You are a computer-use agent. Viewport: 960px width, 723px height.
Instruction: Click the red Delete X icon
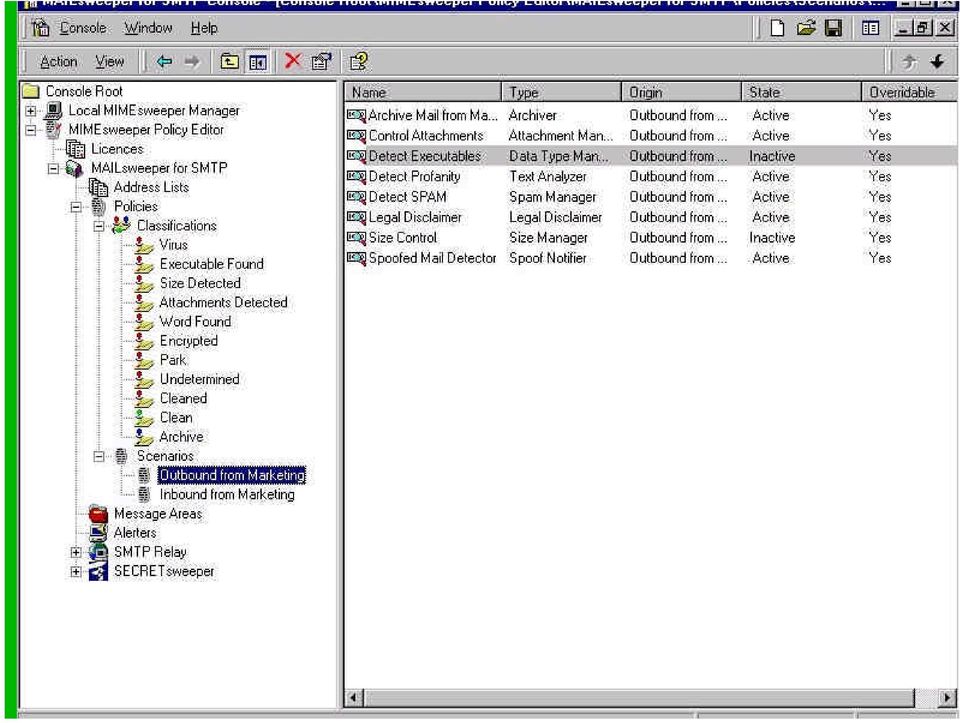(x=293, y=61)
